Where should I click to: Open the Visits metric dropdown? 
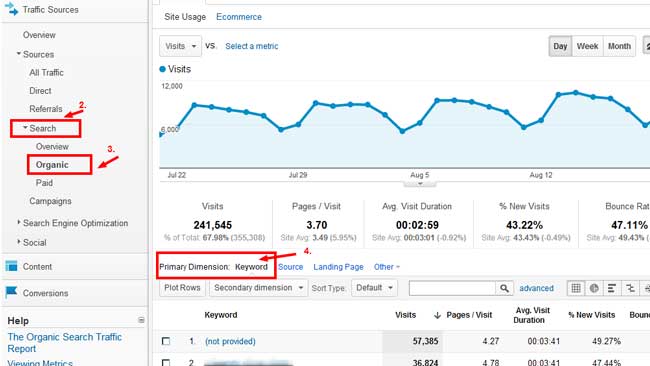tap(180, 46)
